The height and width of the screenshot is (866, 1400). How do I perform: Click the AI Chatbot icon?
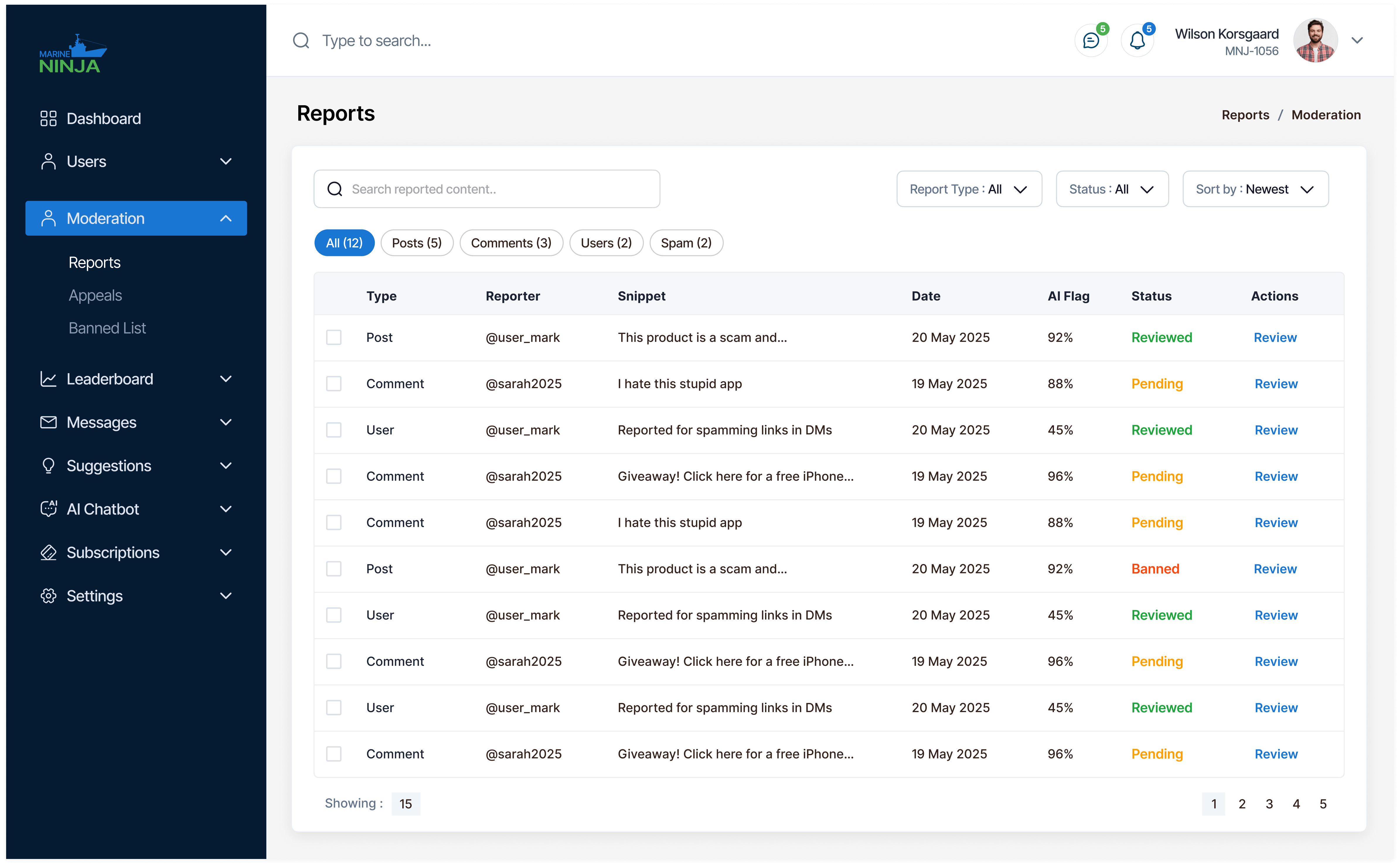[x=49, y=509]
